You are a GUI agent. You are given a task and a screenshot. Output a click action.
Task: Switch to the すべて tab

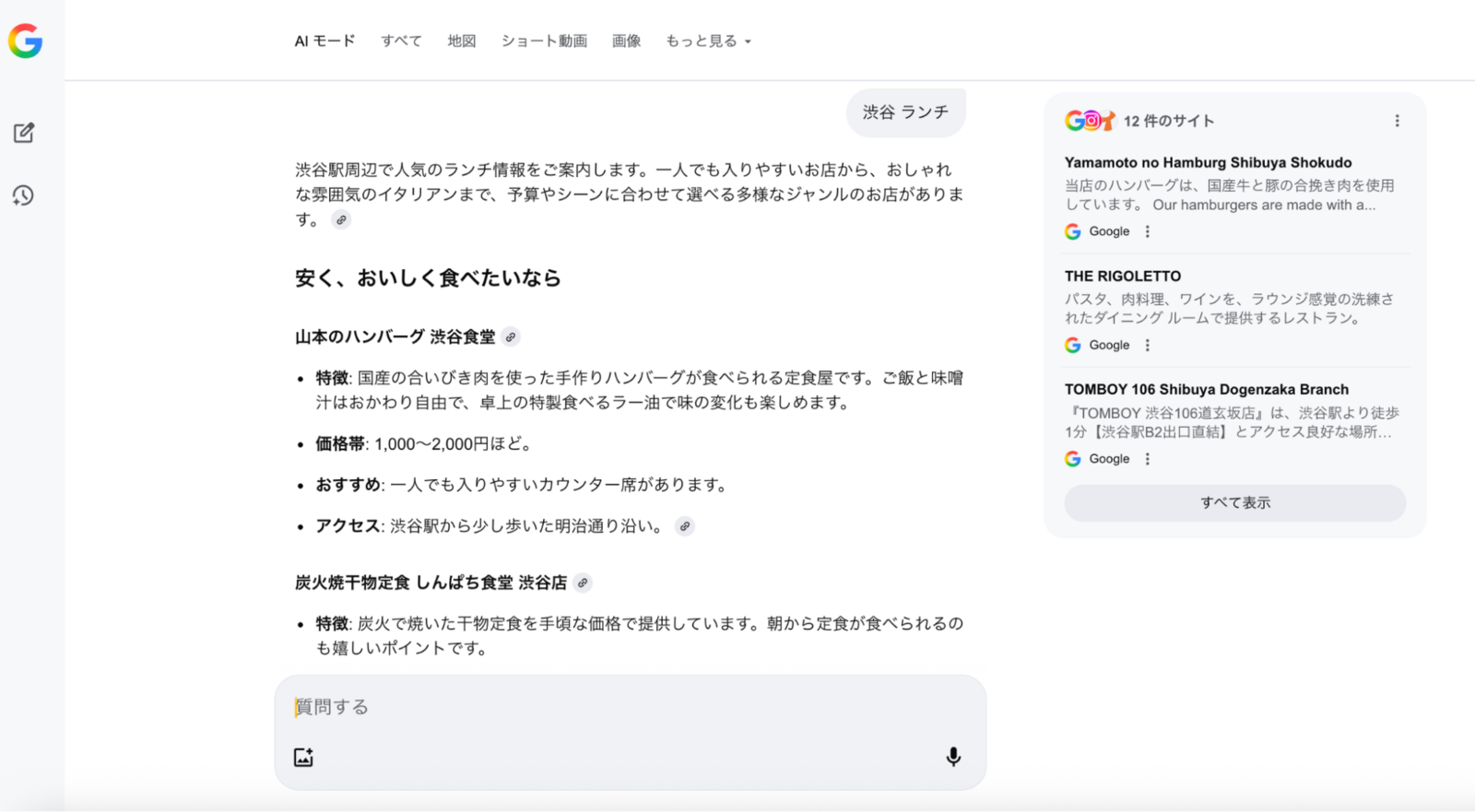[401, 41]
